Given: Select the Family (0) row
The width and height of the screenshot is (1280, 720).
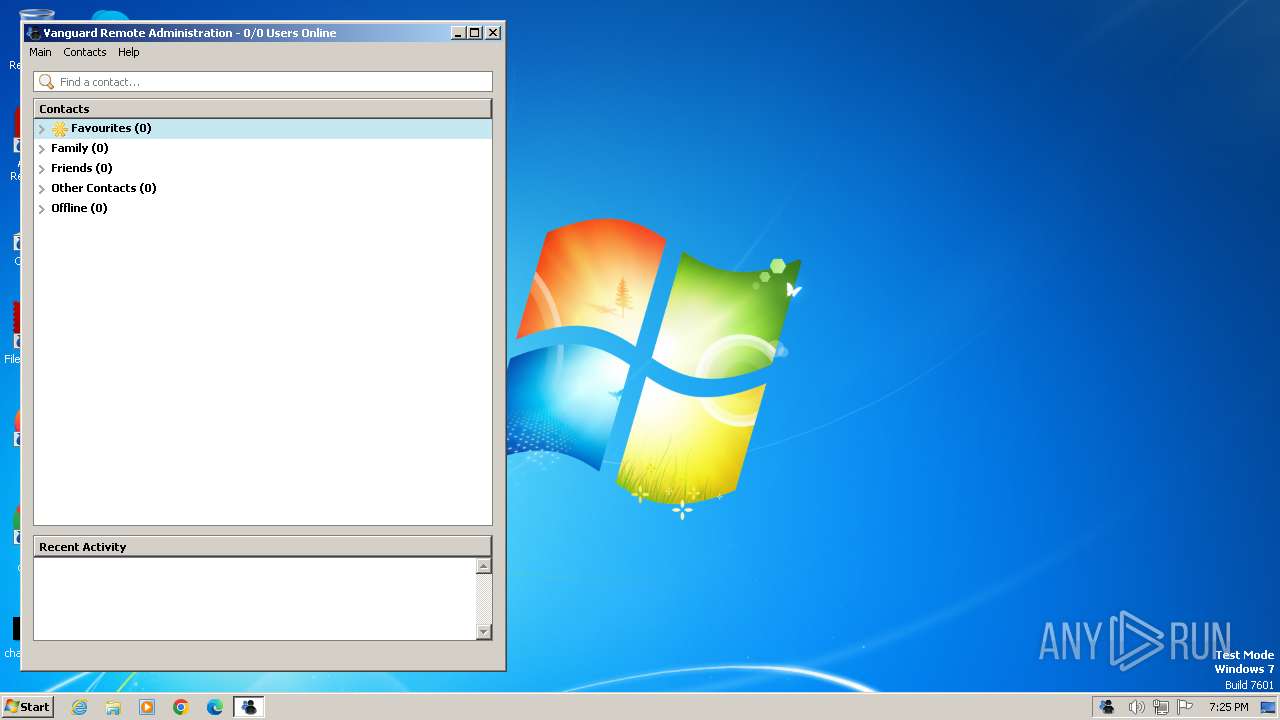Looking at the screenshot, I should [x=263, y=148].
